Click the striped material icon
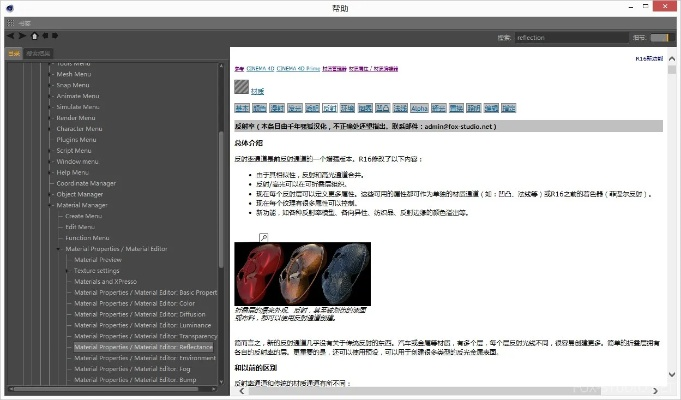Screen dimensions: 681x400 coord(241,89)
